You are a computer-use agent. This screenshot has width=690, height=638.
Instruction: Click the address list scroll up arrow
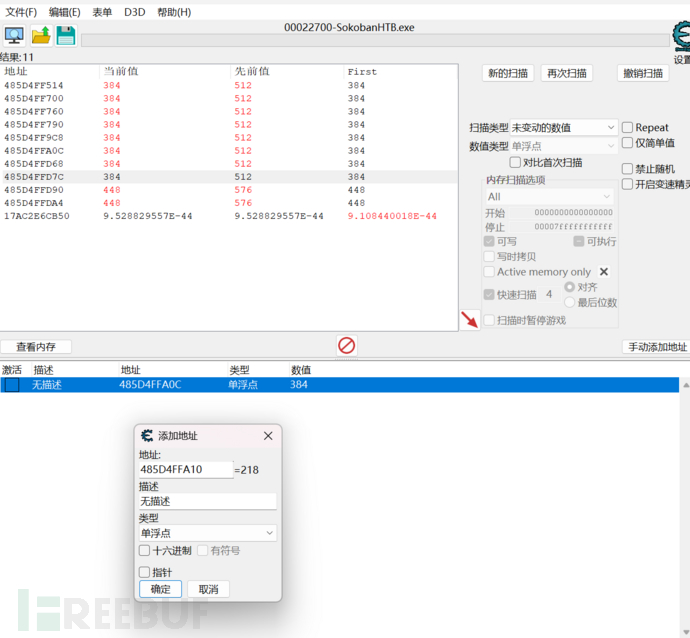coord(686,385)
